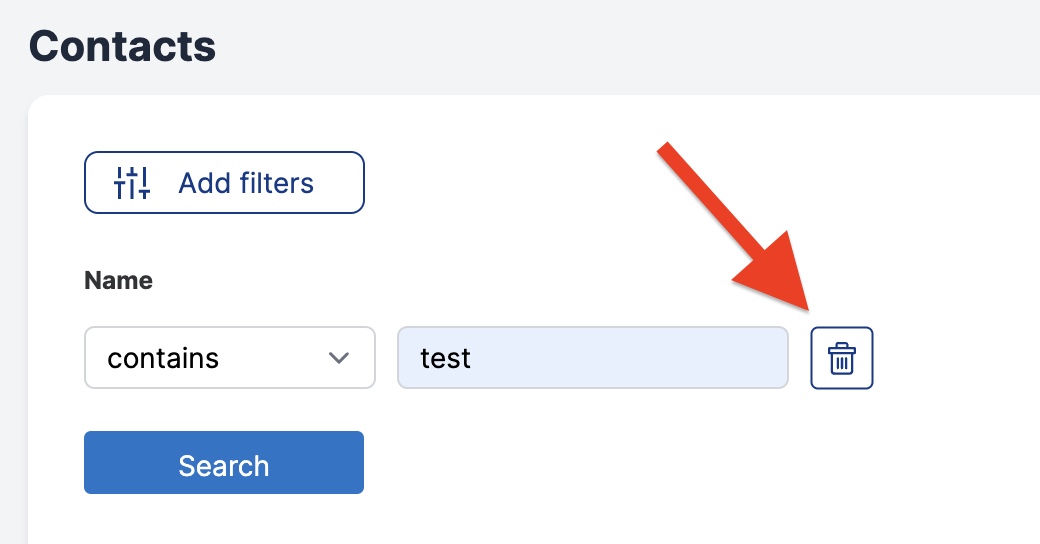Focus the Name field containing 'test'
This screenshot has width=1040, height=544.
pos(592,358)
